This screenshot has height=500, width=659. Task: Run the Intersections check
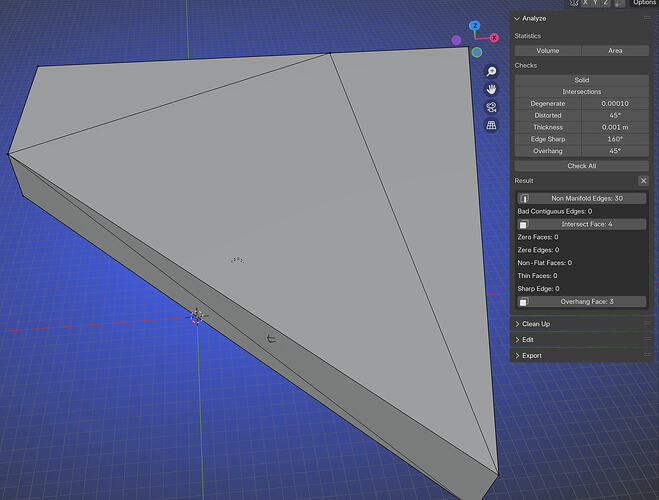(582, 92)
